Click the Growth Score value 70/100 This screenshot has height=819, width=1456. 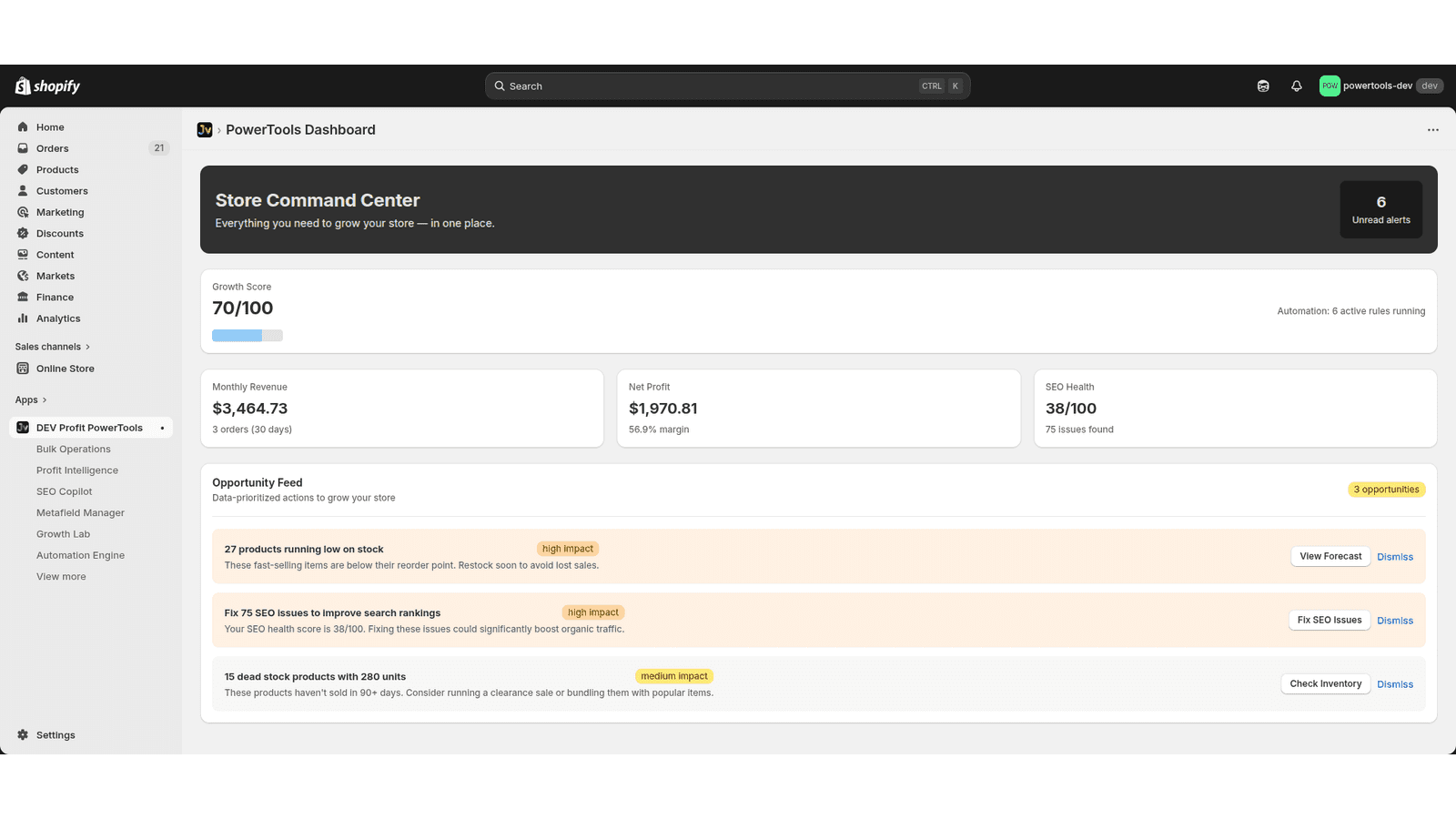coord(243,308)
